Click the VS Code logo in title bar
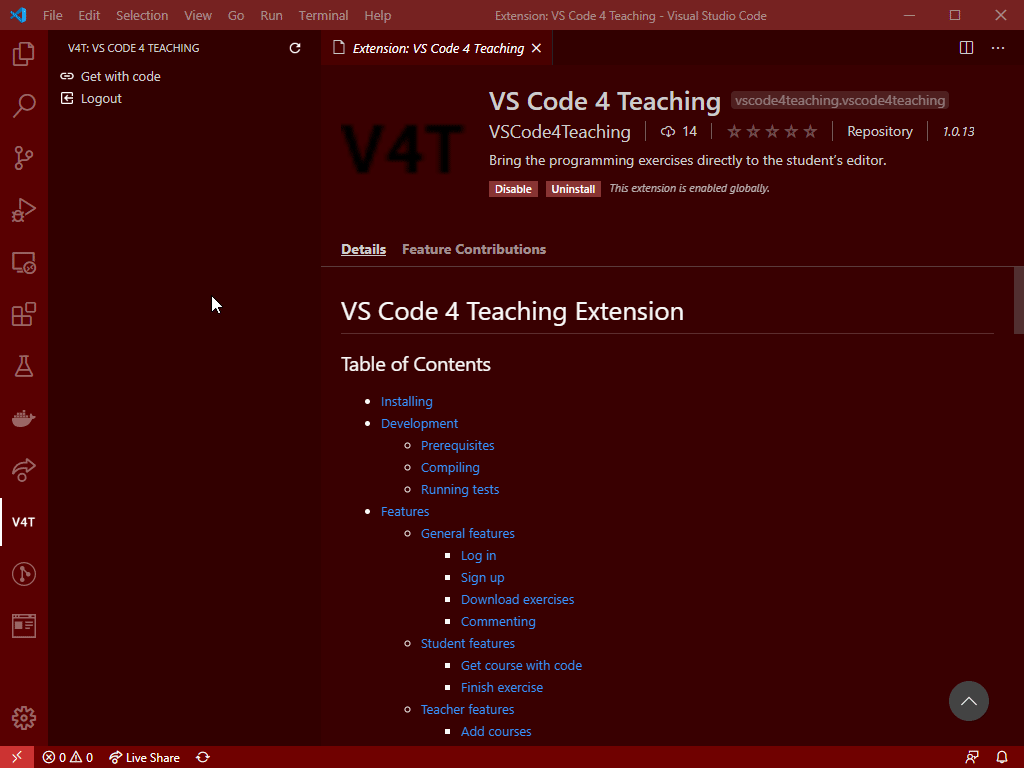This screenshot has width=1024, height=768. 18,15
